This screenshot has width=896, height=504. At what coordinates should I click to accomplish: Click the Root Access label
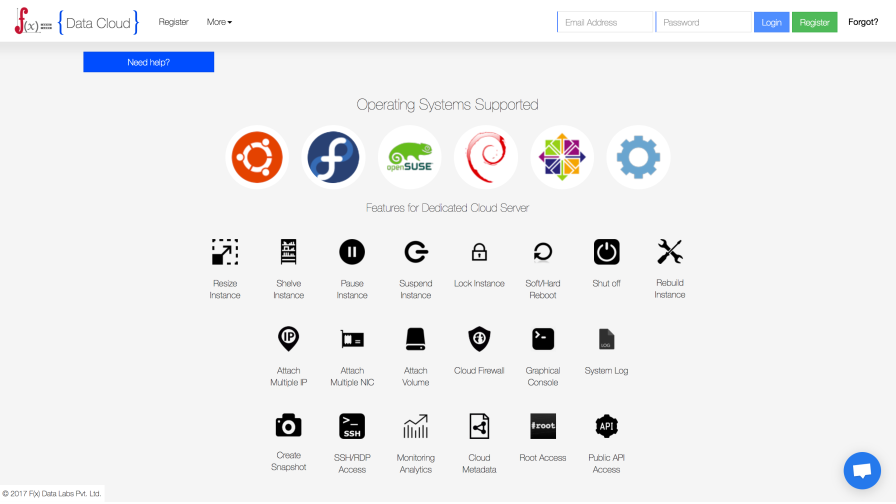pos(543,458)
